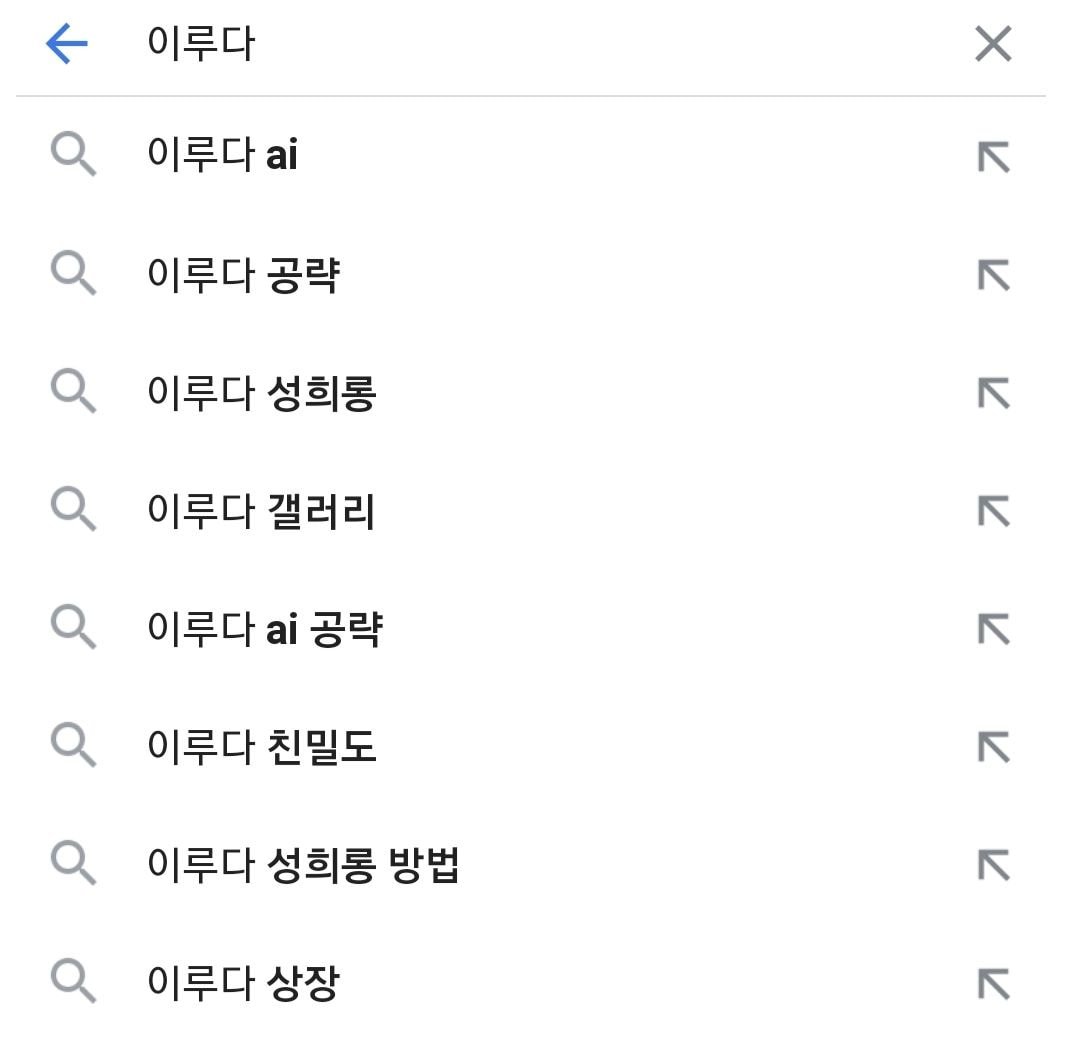The height and width of the screenshot is (1060, 1065).
Task: Choose the '이루다 ai 공략' suggestion
Action: (264, 630)
